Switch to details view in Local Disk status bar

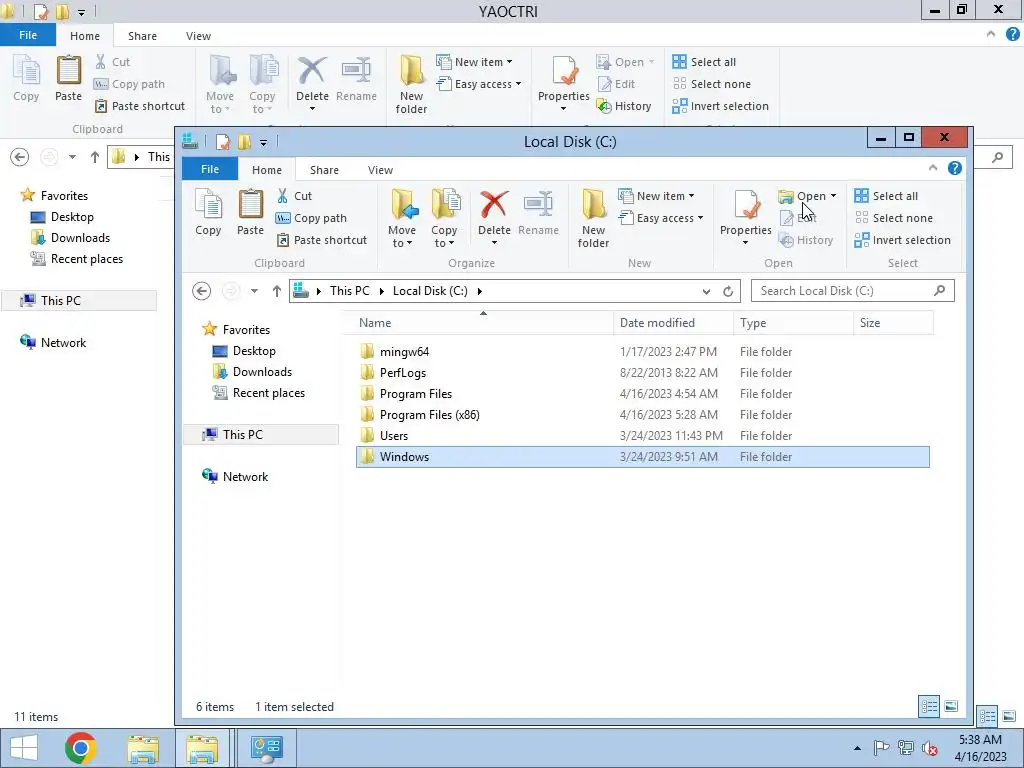tap(929, 706)
